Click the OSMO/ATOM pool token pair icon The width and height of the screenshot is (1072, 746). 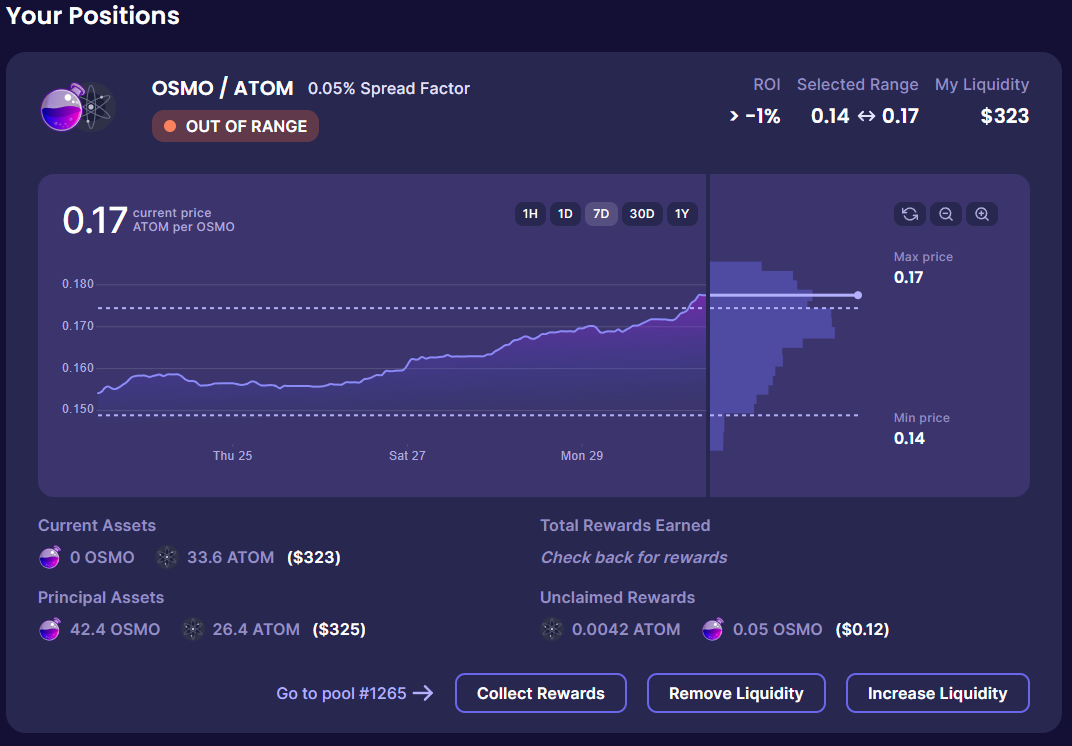pos(78,108)
